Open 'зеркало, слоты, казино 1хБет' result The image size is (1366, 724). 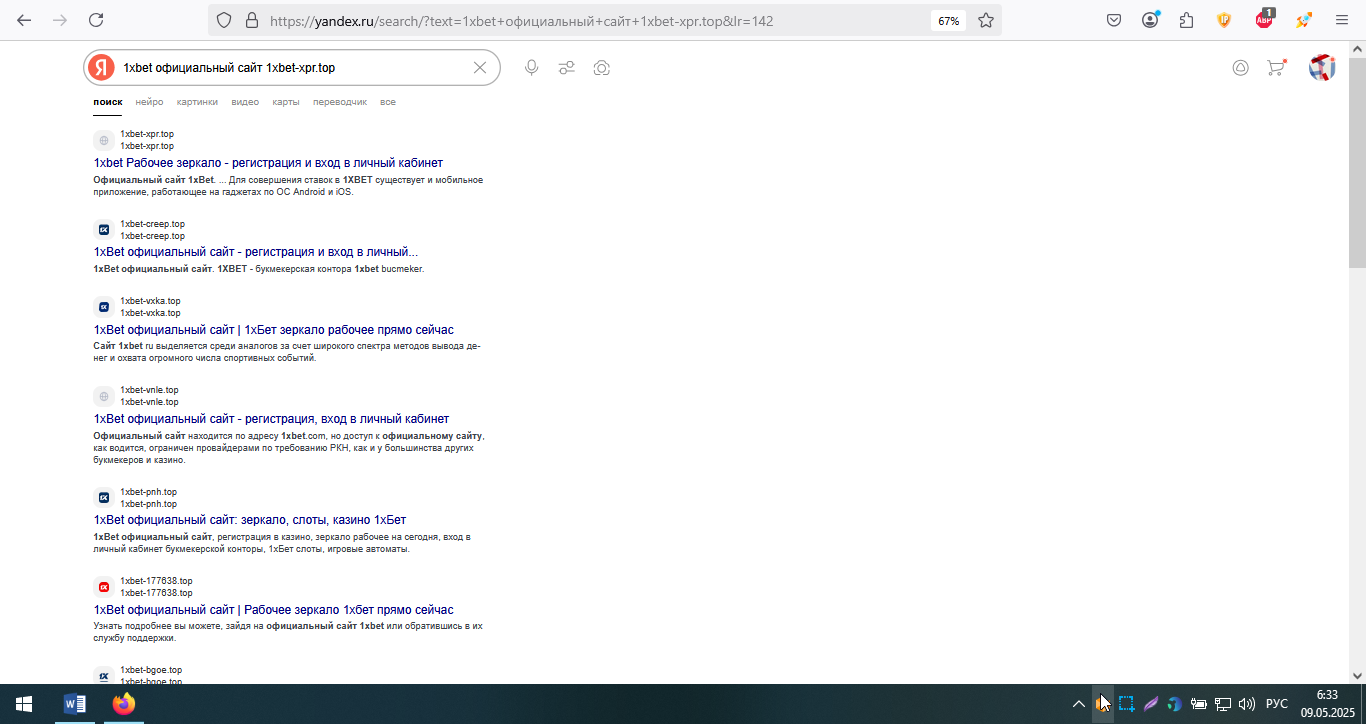coord(250,520)
